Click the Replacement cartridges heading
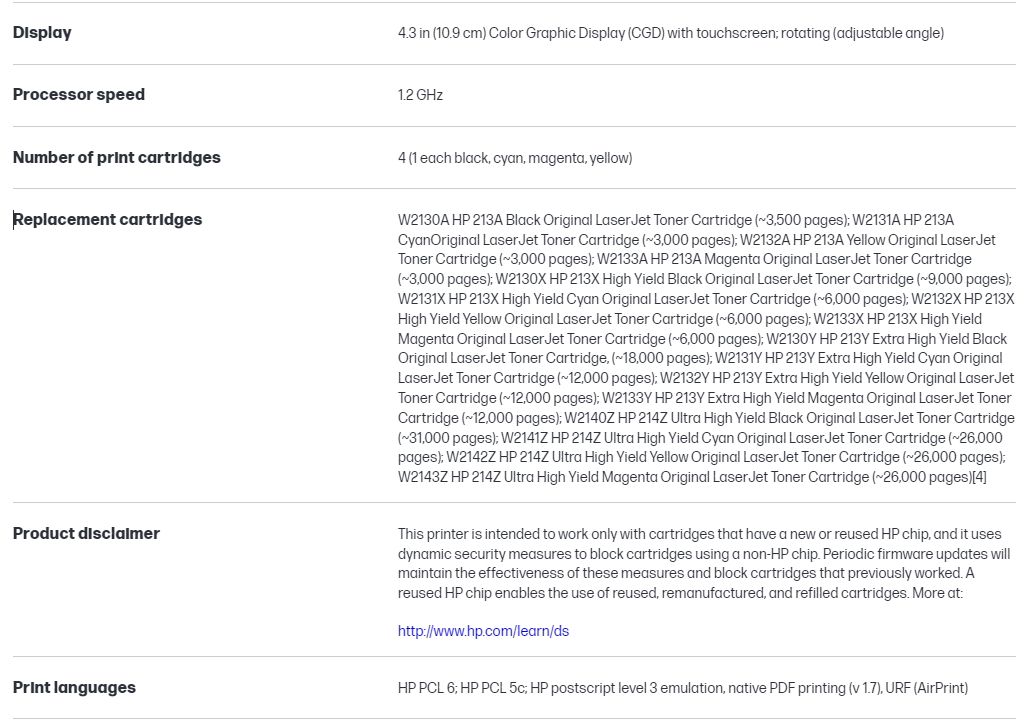The image size is (1027, 720). (107, 220)
